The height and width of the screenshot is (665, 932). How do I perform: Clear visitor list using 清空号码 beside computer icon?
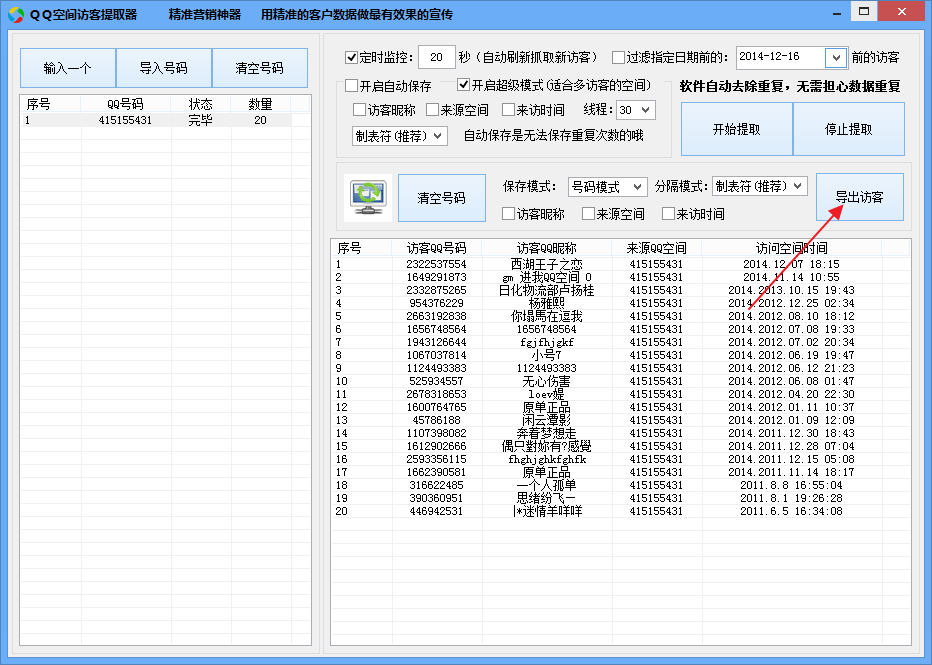click(x=442, y=198)
